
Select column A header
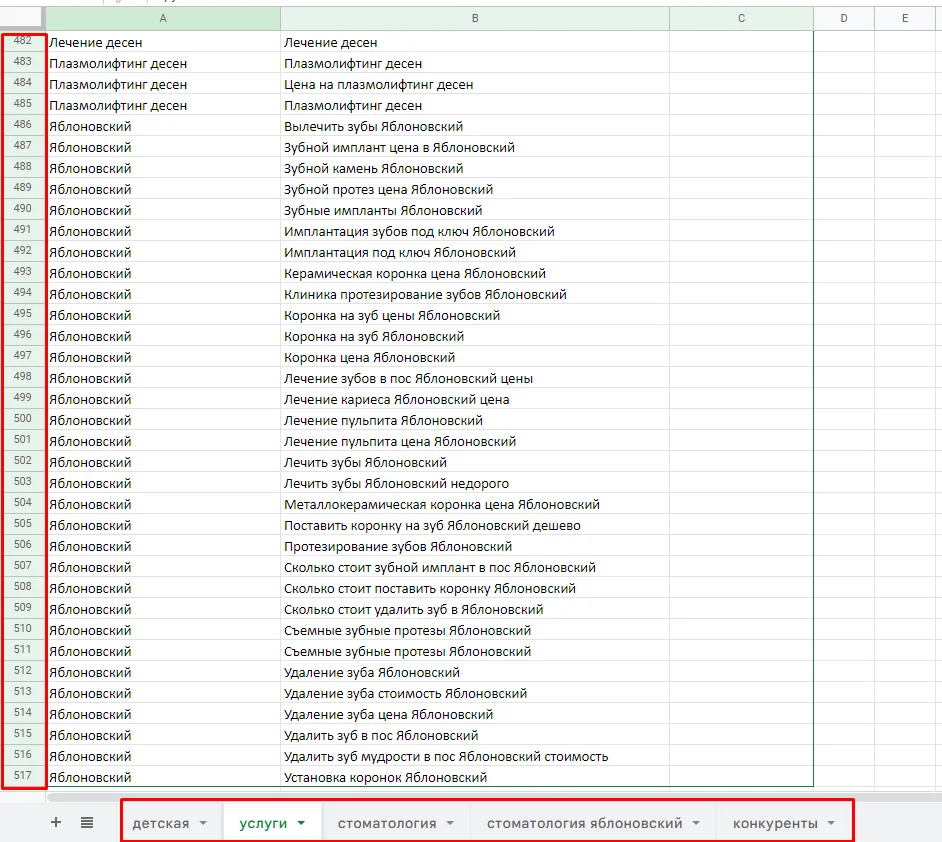(x=163, y=19)
